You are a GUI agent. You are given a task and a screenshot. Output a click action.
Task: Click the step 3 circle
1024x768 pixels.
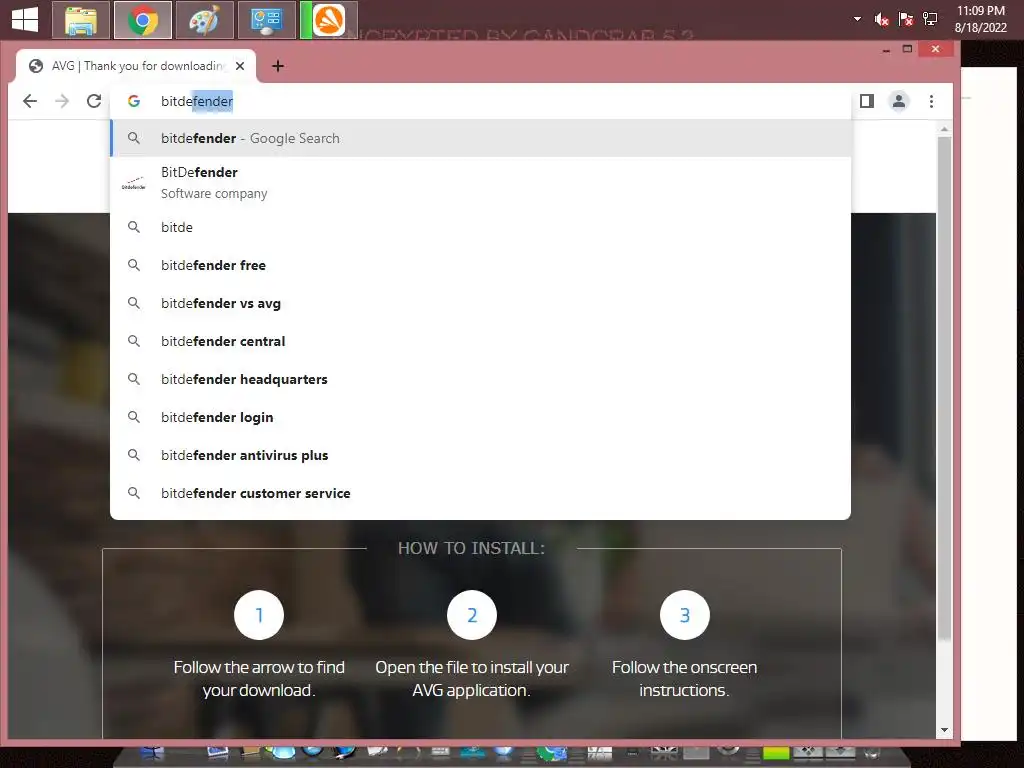(684, 615)
